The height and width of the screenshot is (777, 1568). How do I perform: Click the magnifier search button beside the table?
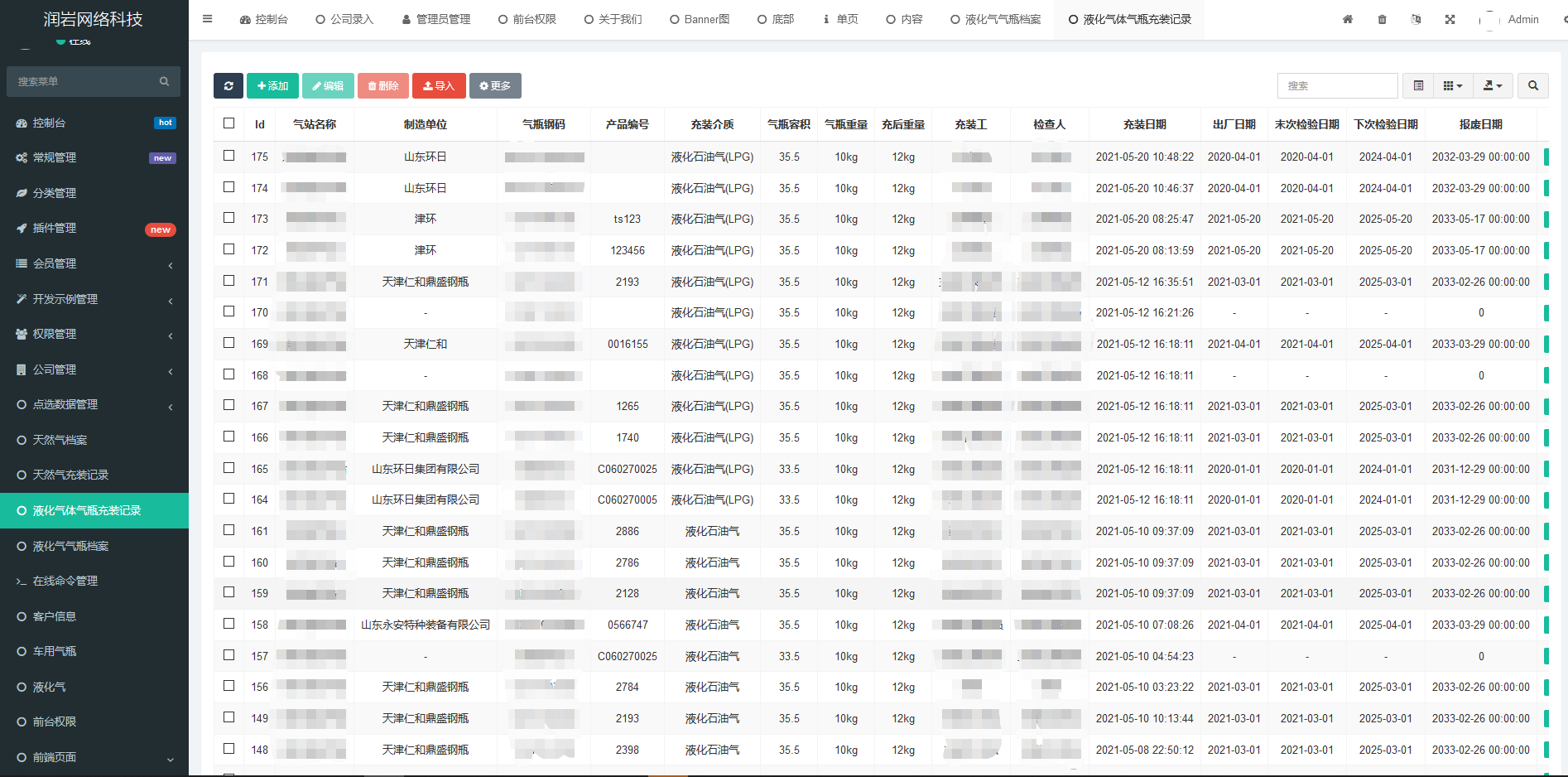click(1533, 86)
